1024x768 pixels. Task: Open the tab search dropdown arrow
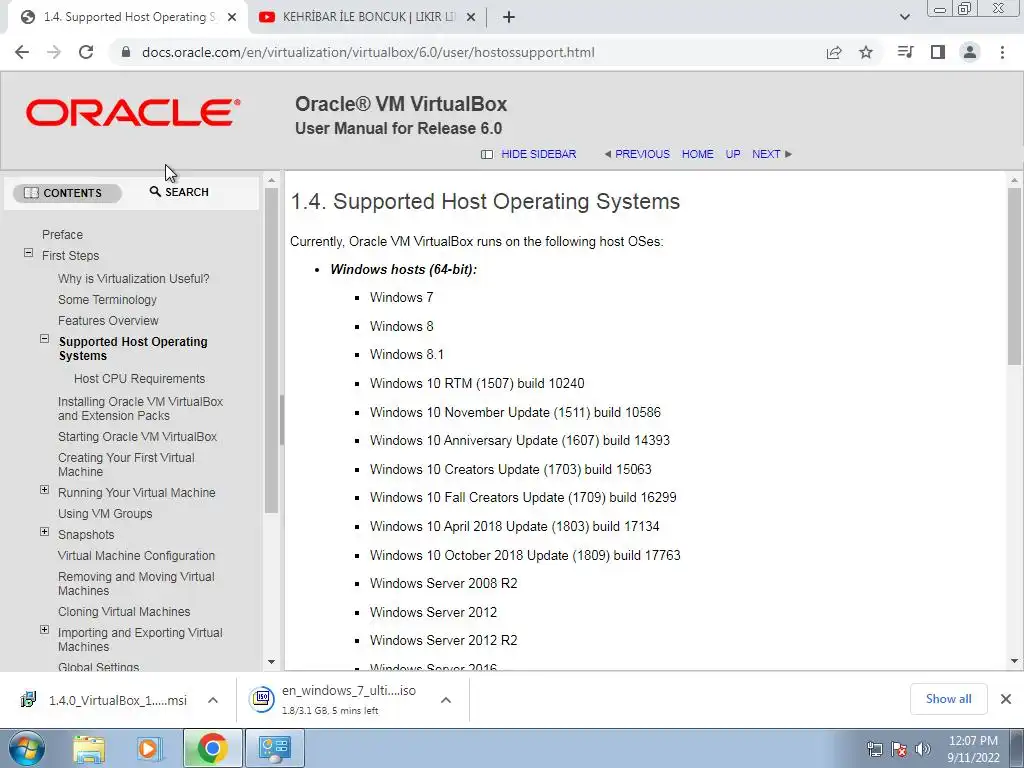click(904, 17)
